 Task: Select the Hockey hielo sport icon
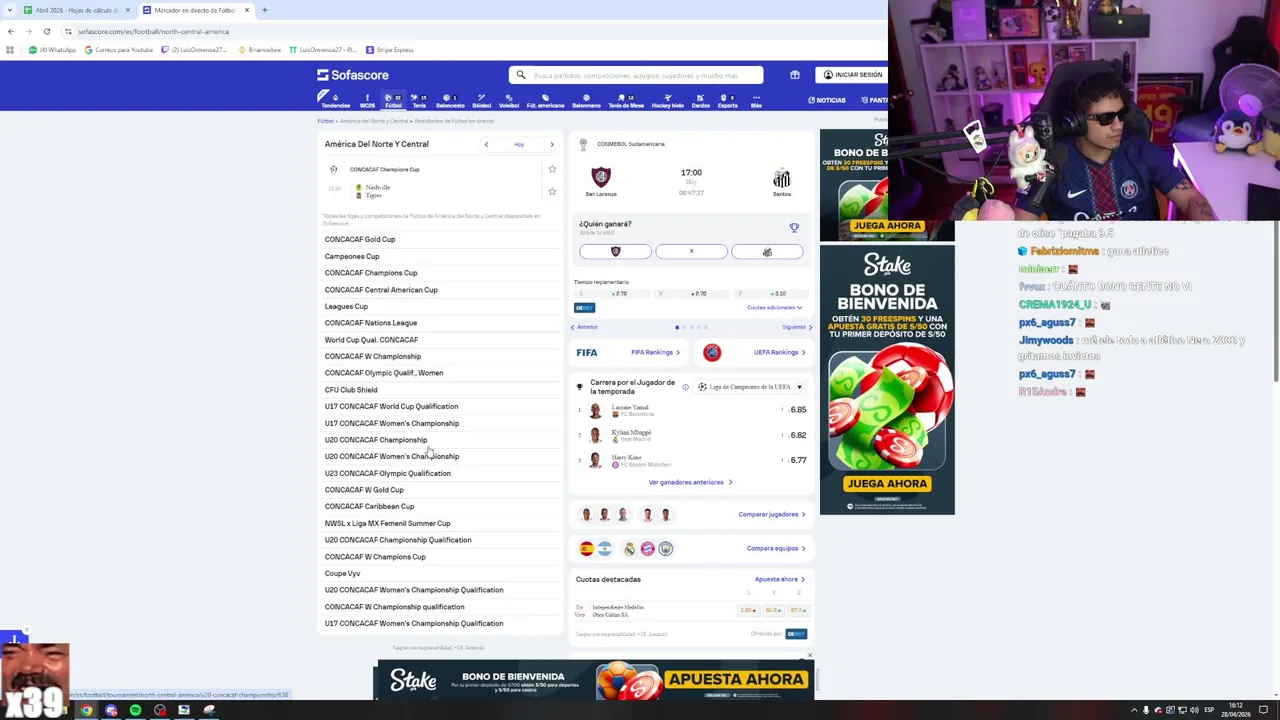coord(667,101)
